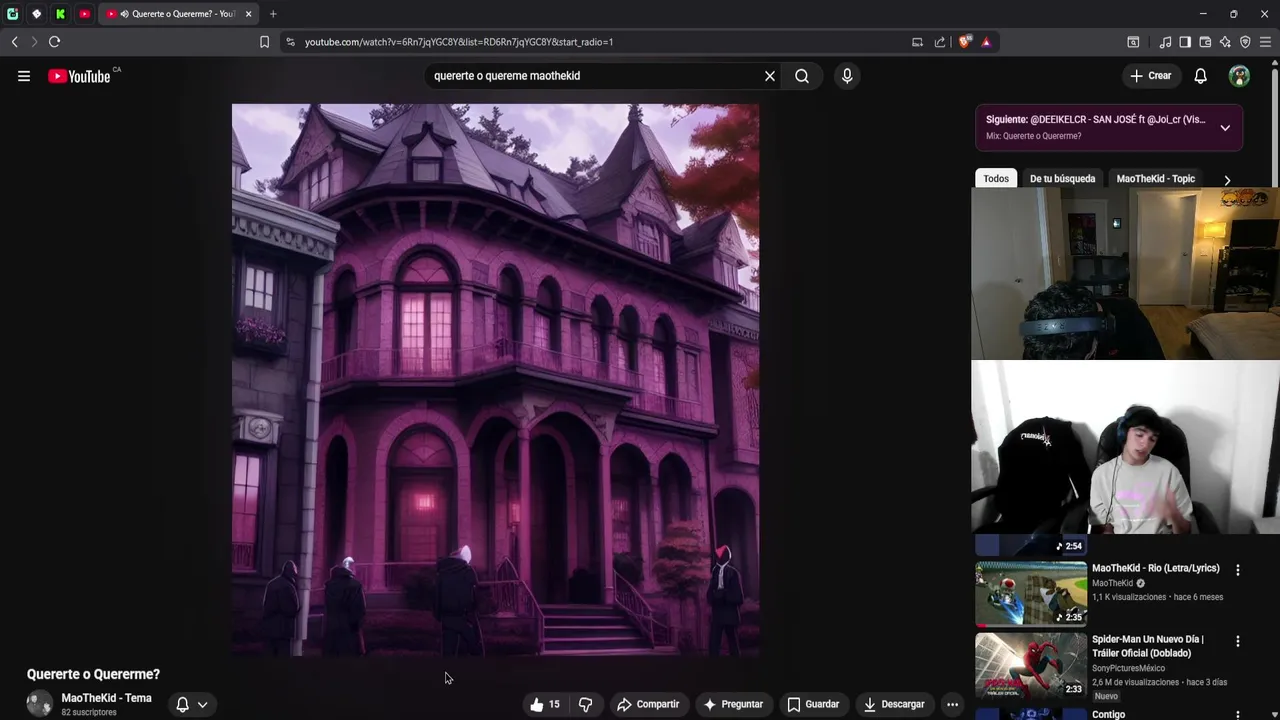The image size is (1280, 720).
Task: Open the YouTube guide hamburger menu
Action: 24,76
